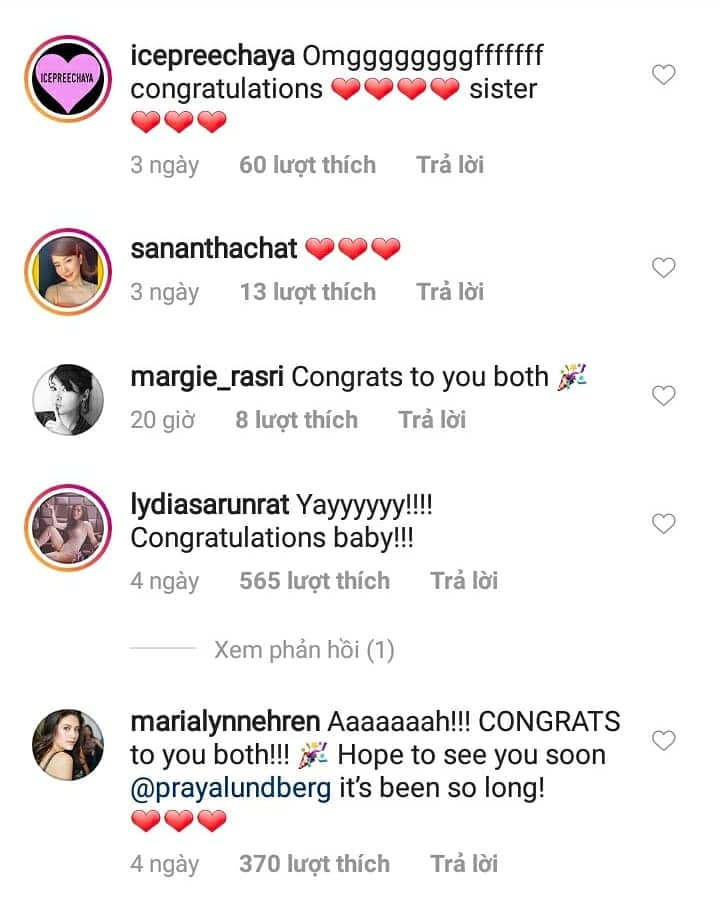
Task: Like the icepreechaya comment with heart icon
Action: pyautogui.click(x=663, y=74)
